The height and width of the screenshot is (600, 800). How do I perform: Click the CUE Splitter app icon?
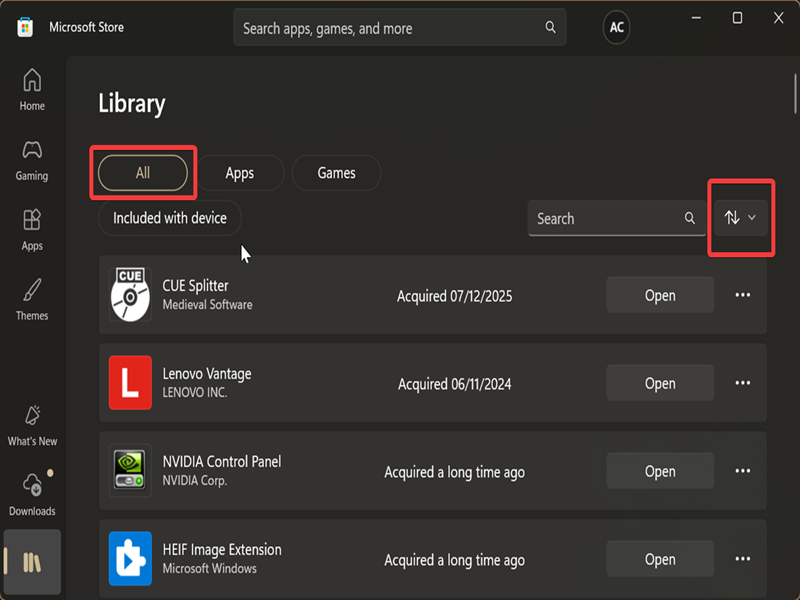130,296
